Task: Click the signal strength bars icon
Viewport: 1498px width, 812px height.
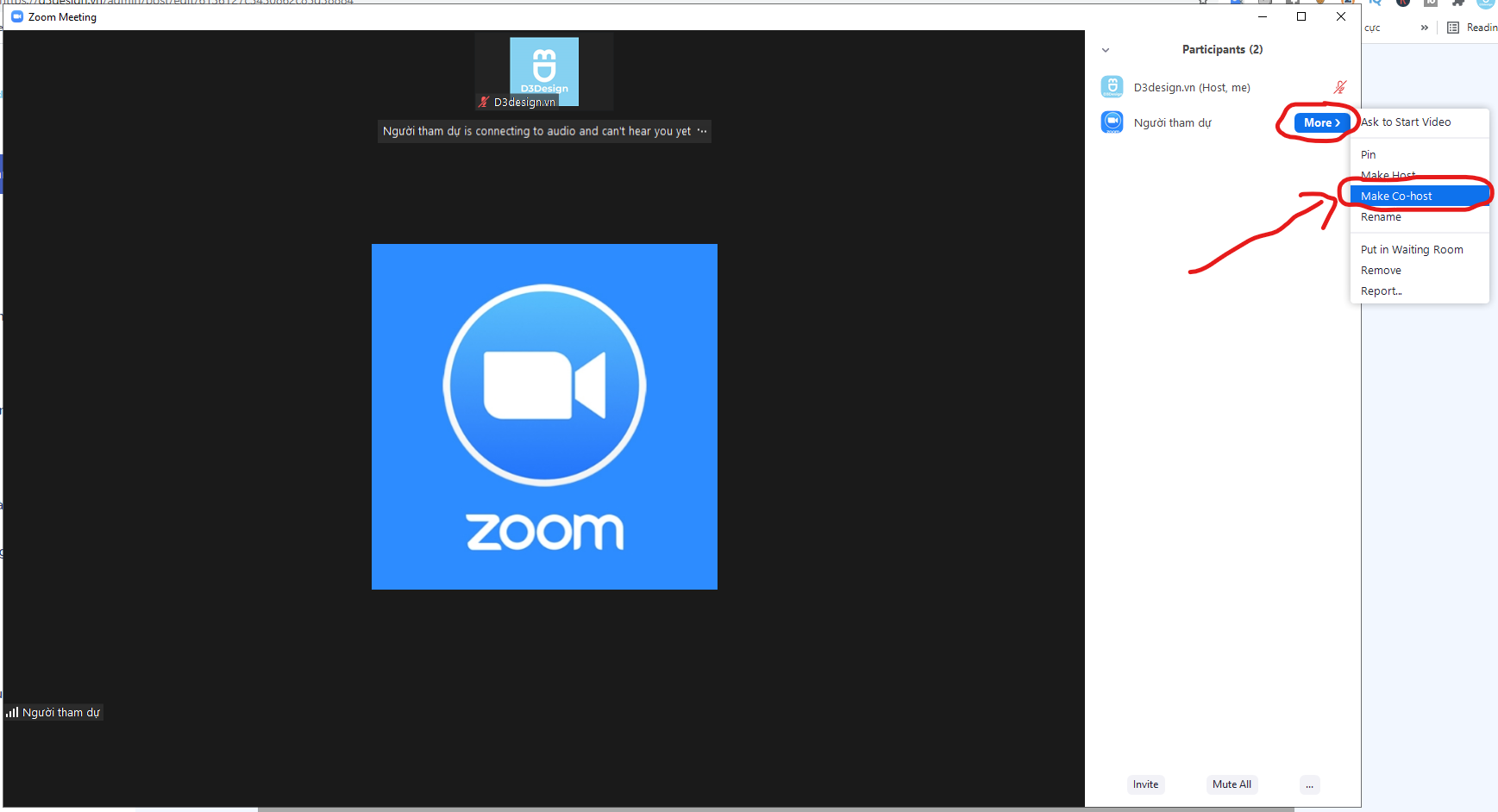Action: pyautogui.click(x=12, y=712)
